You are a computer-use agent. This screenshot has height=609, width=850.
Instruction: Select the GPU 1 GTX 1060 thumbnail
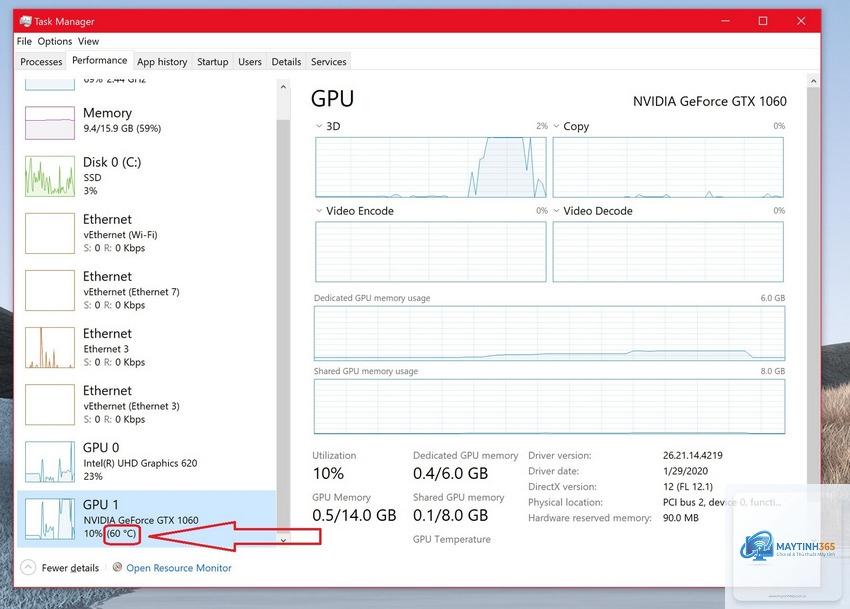[x=50, y=519]
